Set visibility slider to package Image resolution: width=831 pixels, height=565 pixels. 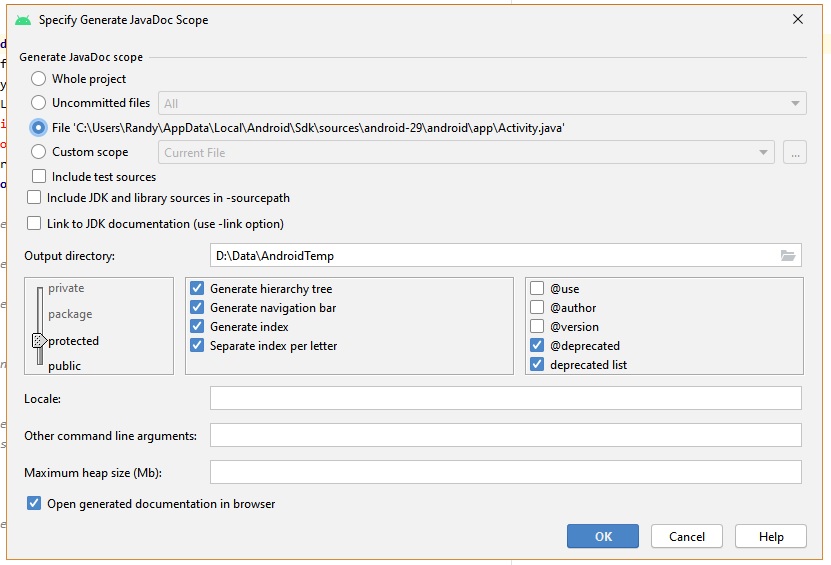pyautogui.click(x=70, y=314)
